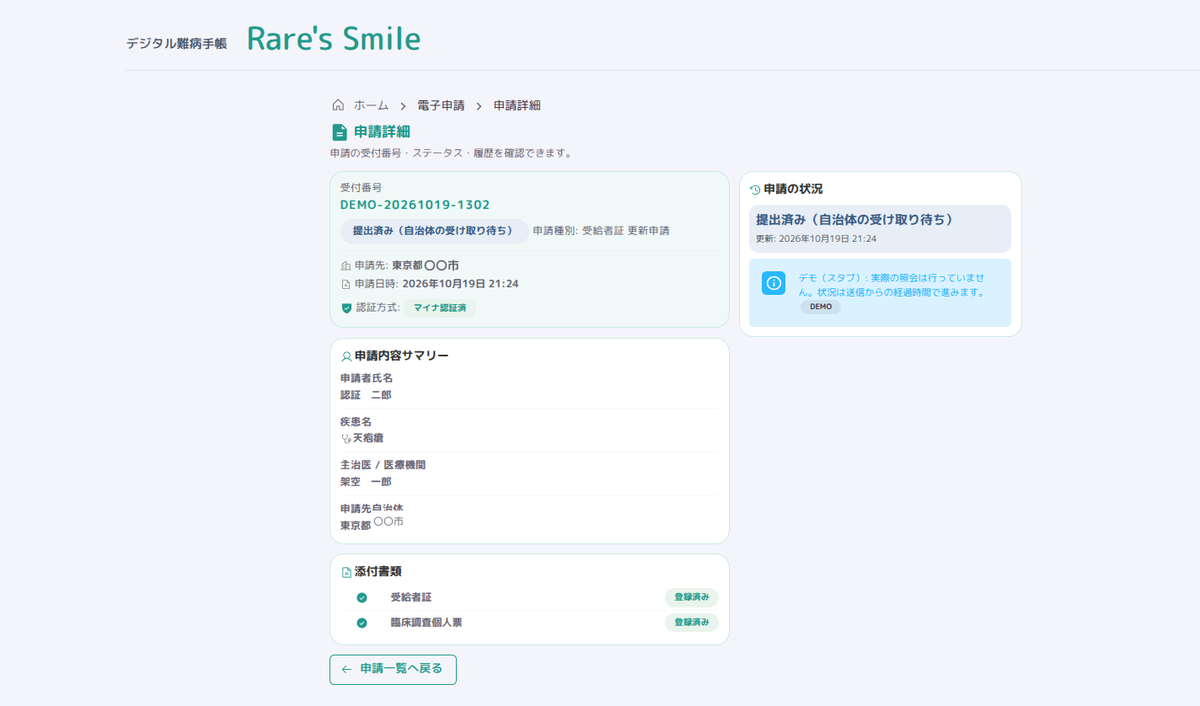Viewport: 1200px width, 706px height.
Task: Click history clock icon beside 申請の状況
Action: pos(755,189)
